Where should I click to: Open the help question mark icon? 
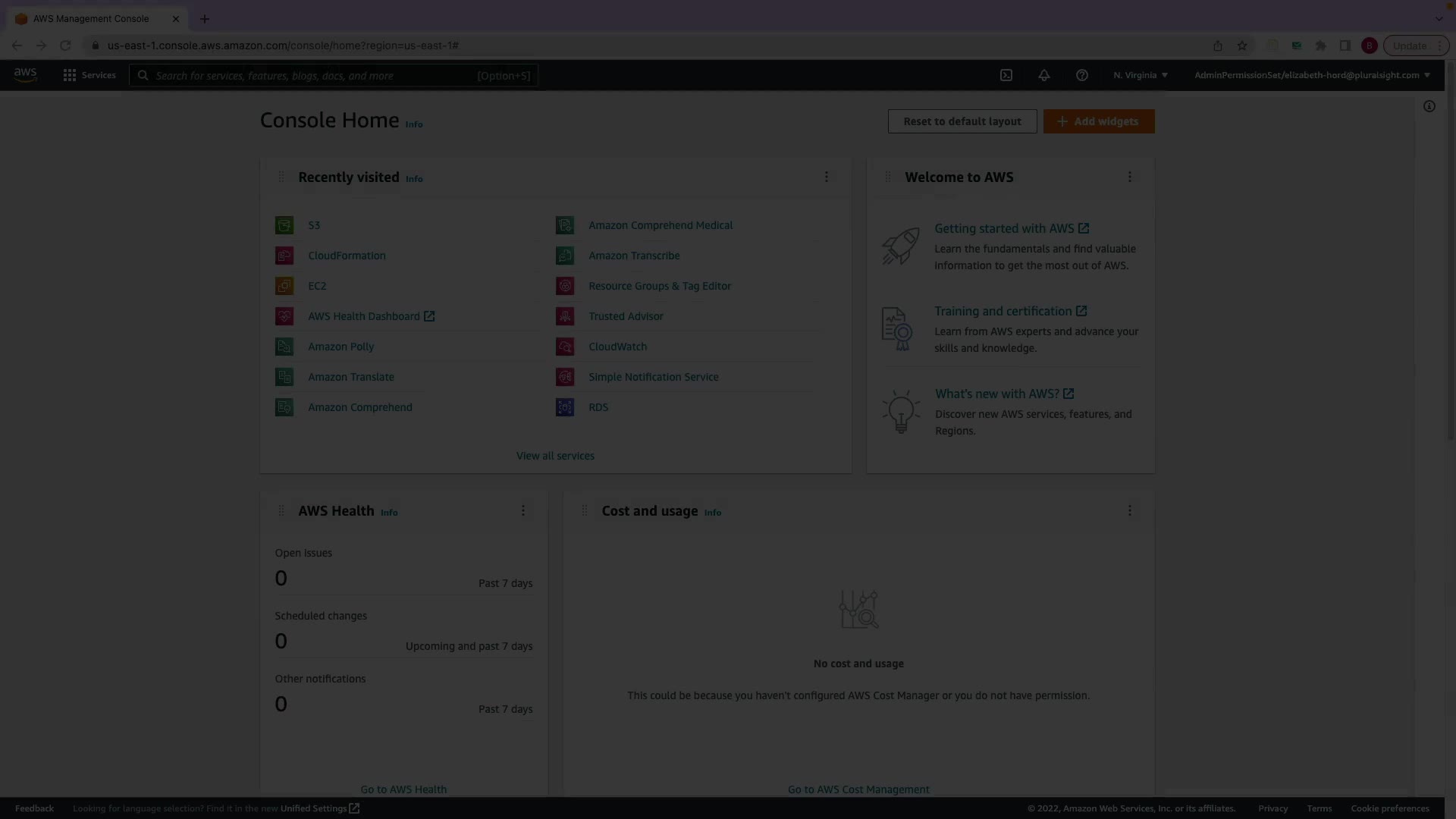tap(1082, 75)
